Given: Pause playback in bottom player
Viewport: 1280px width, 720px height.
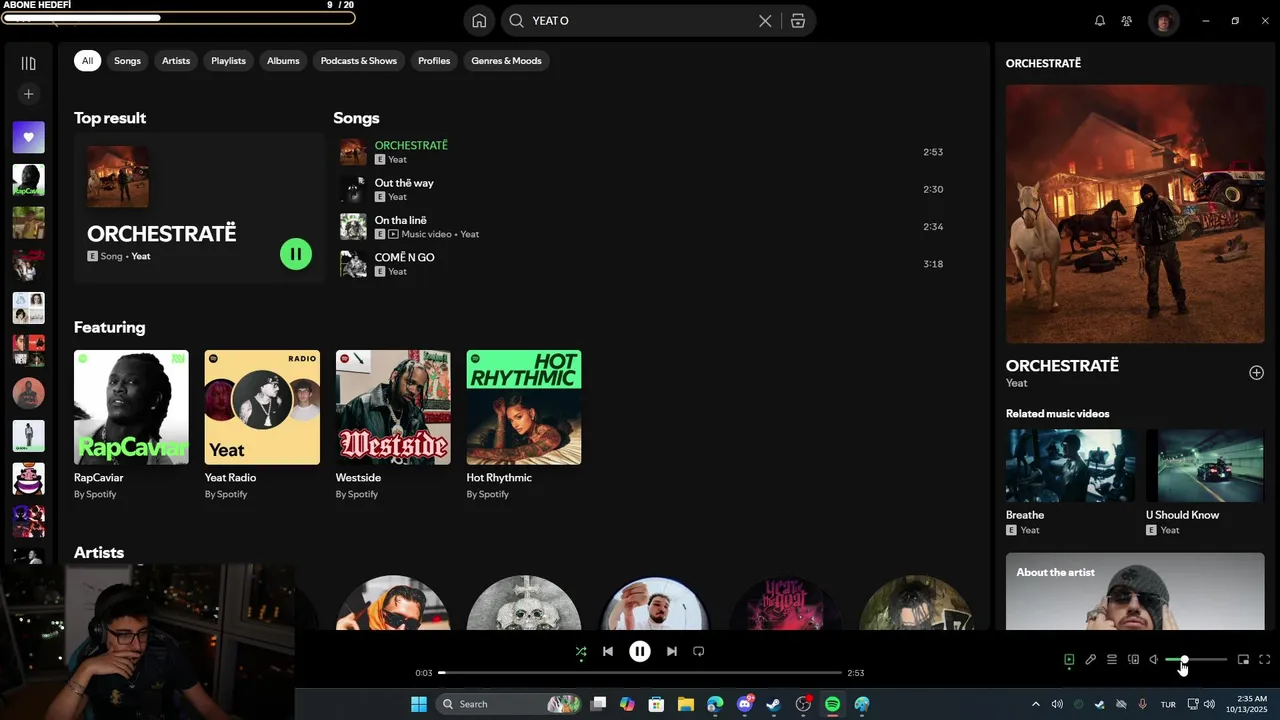Looking at the screenshot, I should pyautogui.click(x=640, y=651).
